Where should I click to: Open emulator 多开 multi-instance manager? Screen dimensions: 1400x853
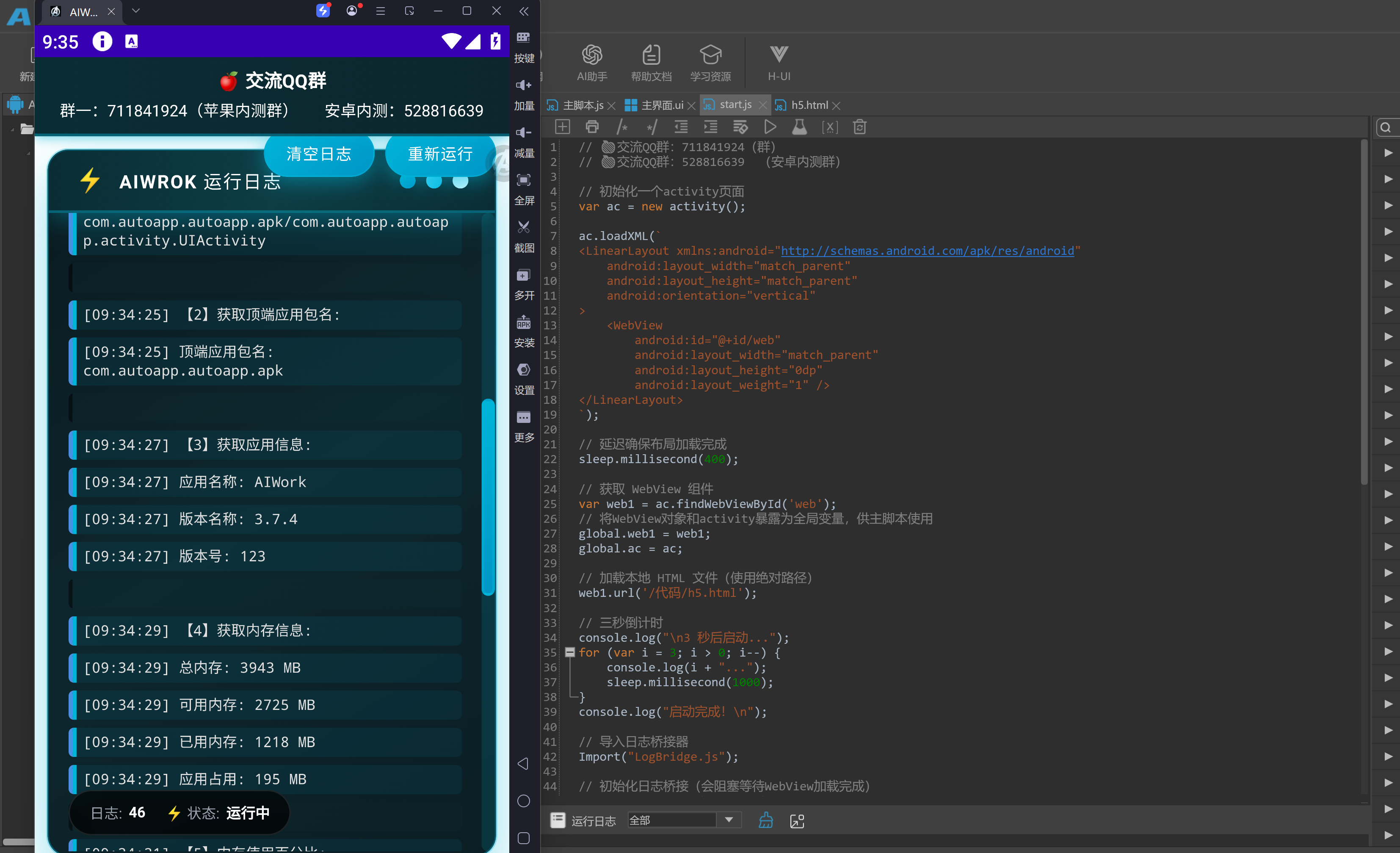pos(524,285)
